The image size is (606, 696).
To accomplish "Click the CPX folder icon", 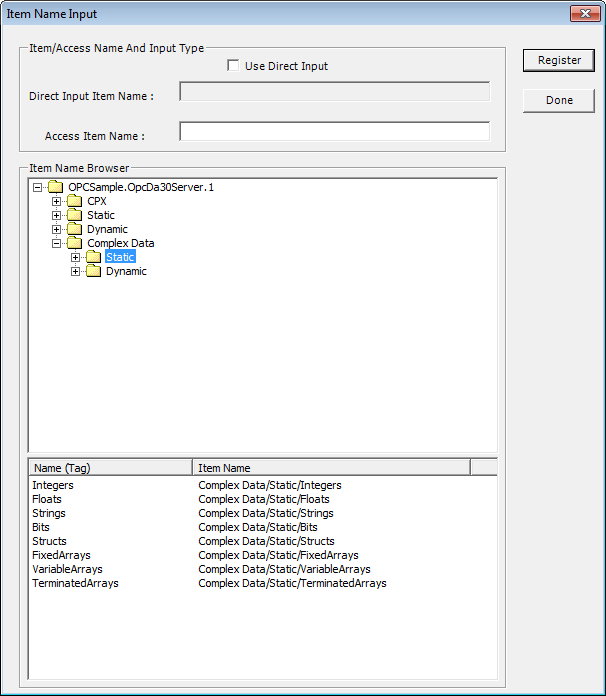I will [x=74, y=201].
